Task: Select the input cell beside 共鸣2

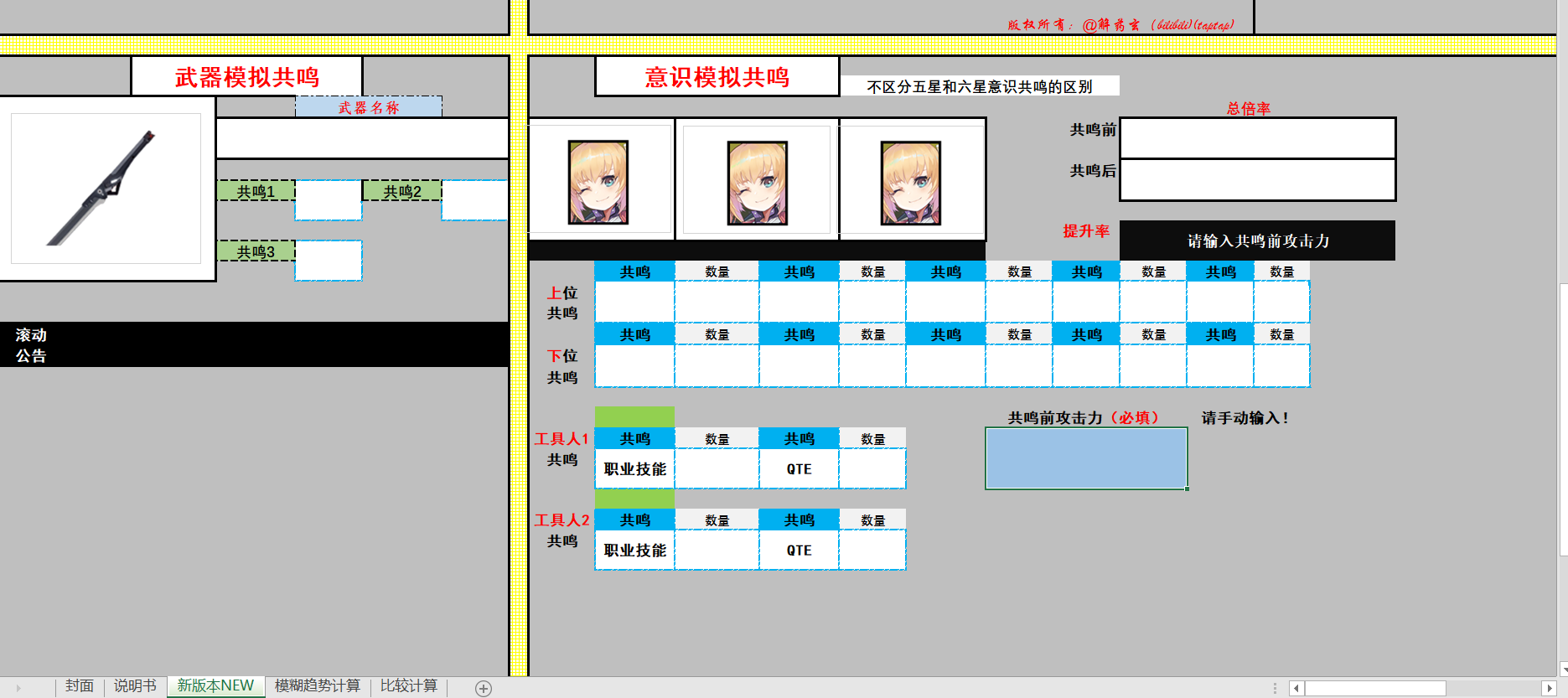Action: tap(474, 200)
